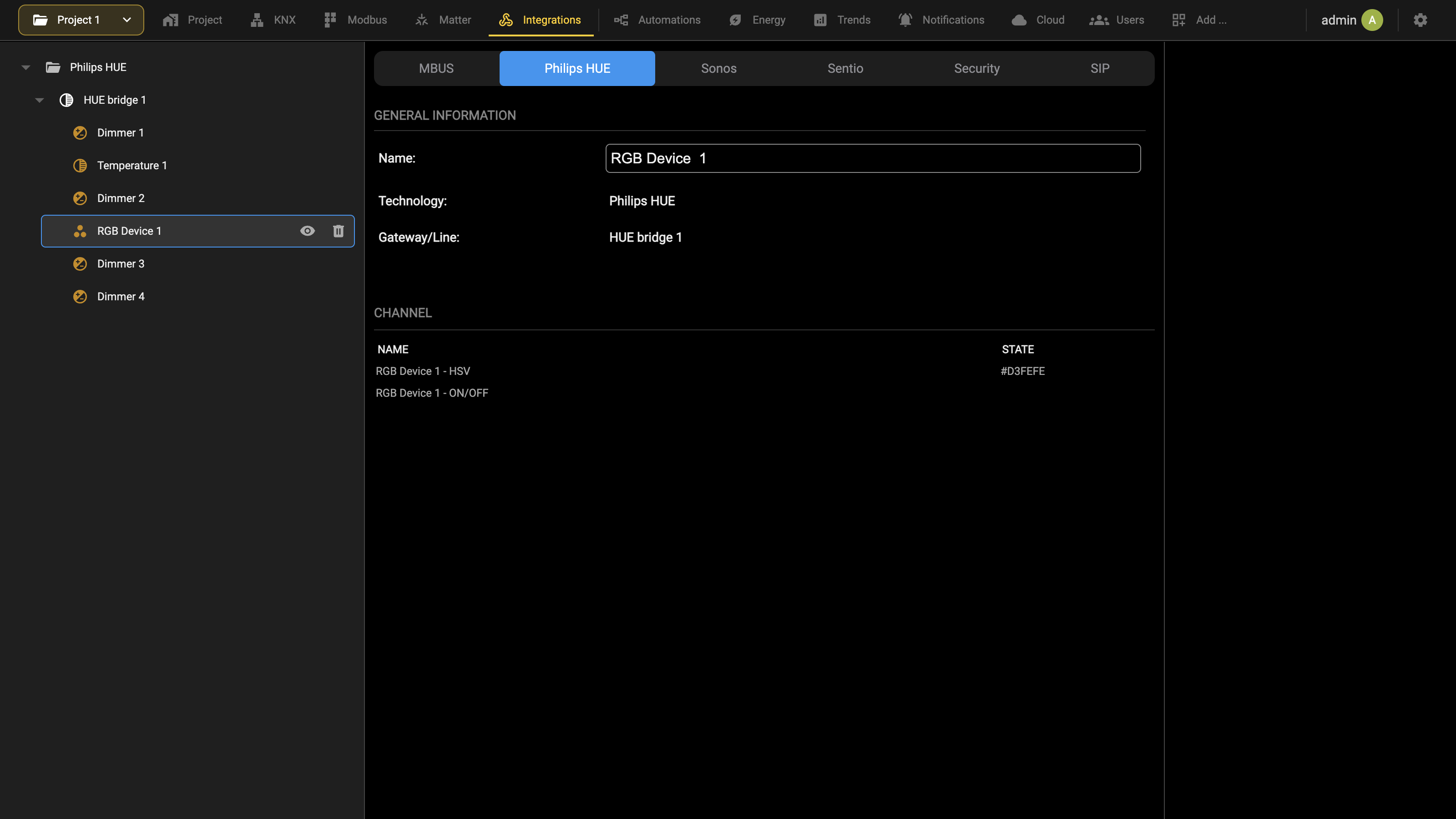Switch to the SIP tab
Image resolution: width=1456 pixels, height=819 pixels.
pos(1099,68)
